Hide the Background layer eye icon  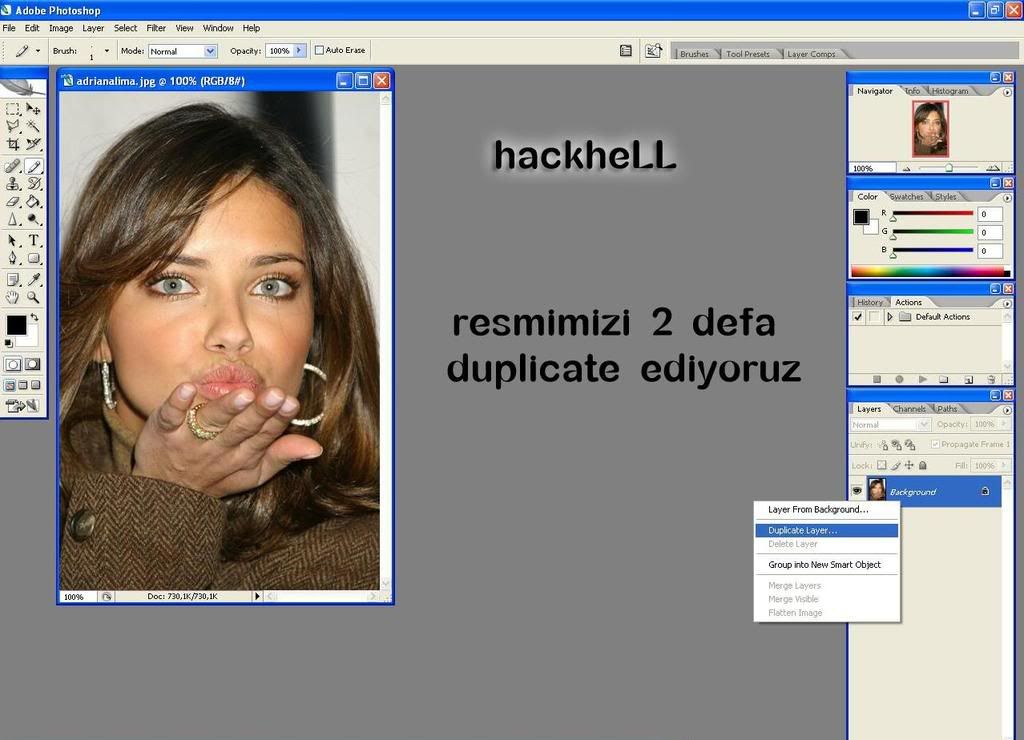[x=857, y=491]
